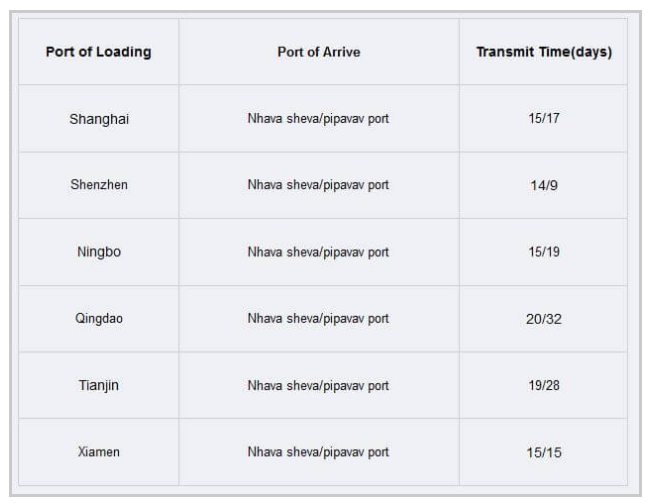Click the Transmit Time(days) column header
Viewport: 651px width, 503px height.
(544, 53)
